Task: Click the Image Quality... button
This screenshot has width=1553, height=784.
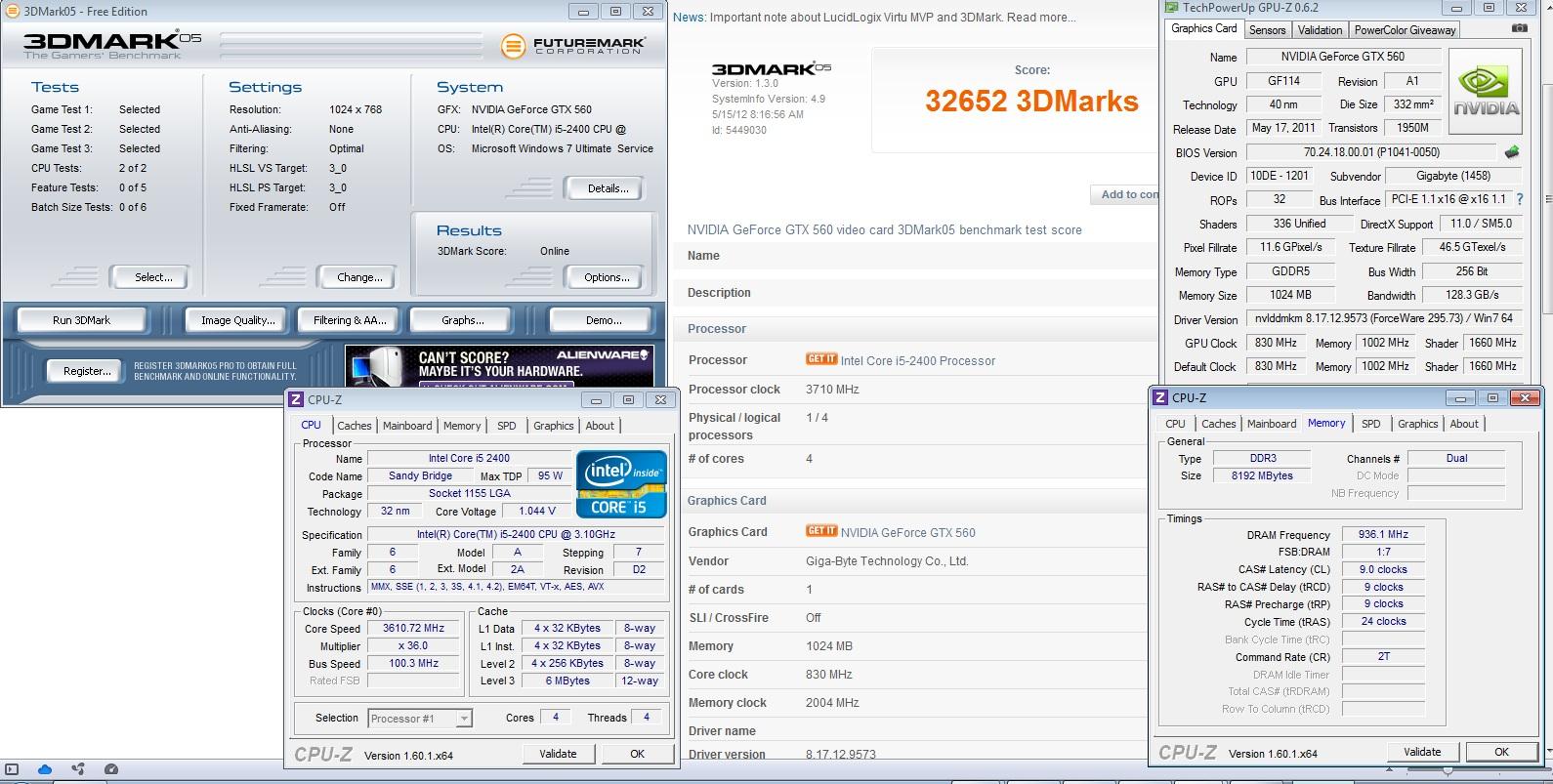Action: (238, 320)
